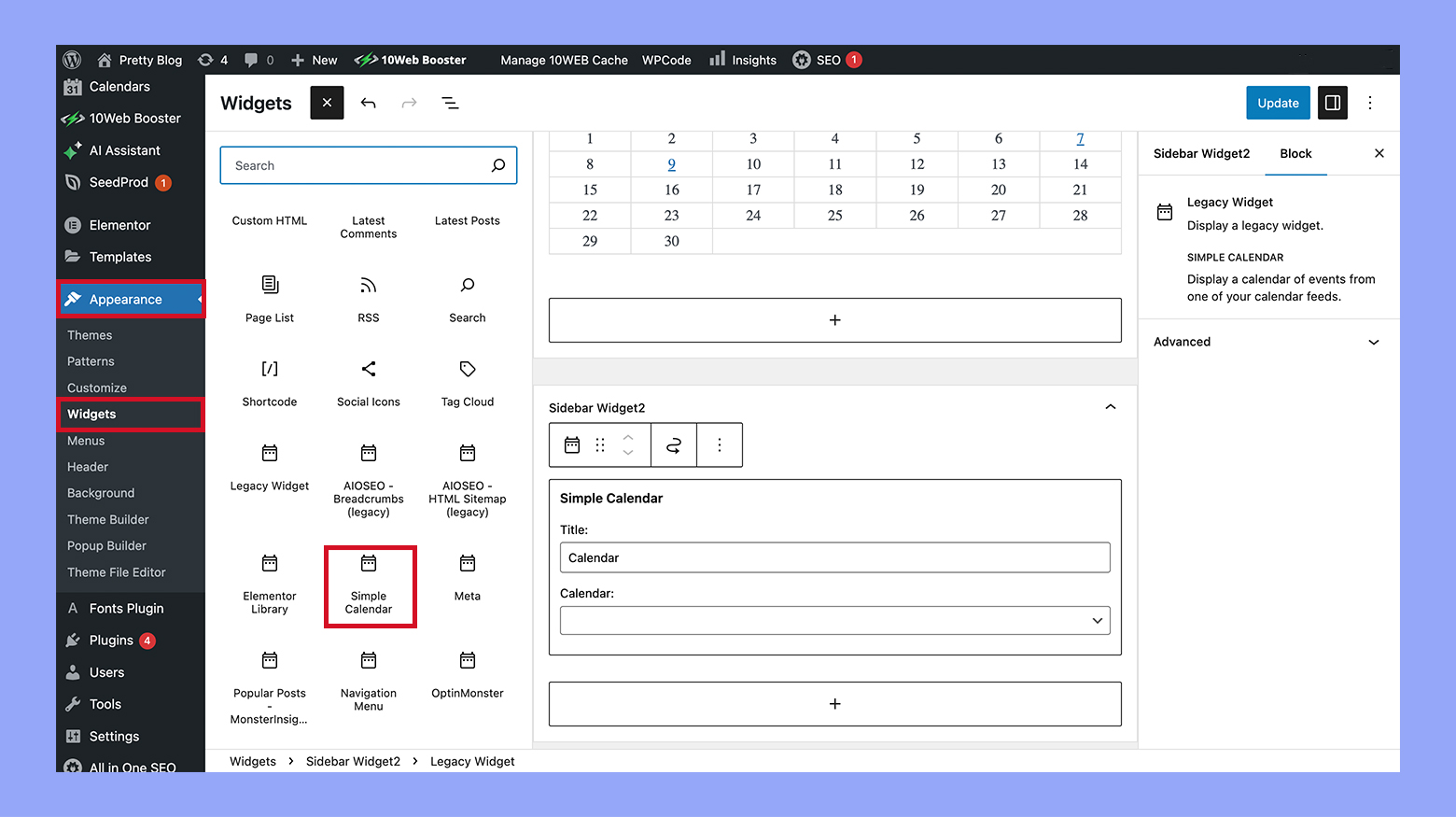This screenshot has width=1456, height=817.
Task: Click the drag handle in the widget toolbar
Action: point(599,445)
